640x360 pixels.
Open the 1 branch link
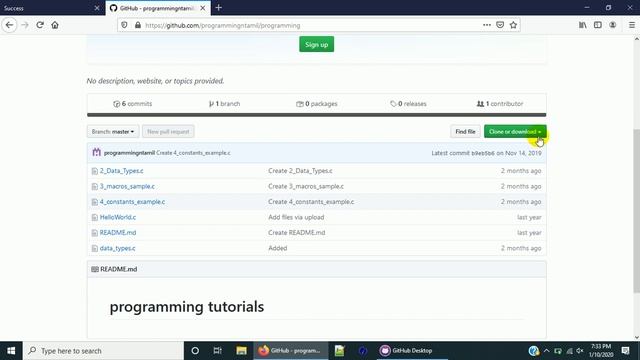(224, 104)
